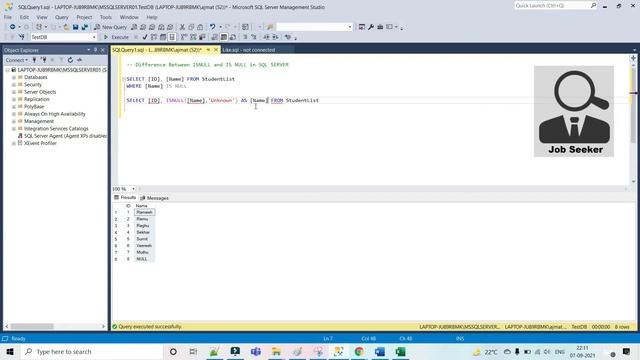Image resolution: width=640 pixels, height=360 pixels.
Task: Select the PolyBase tree item
Action: [34, 107]
